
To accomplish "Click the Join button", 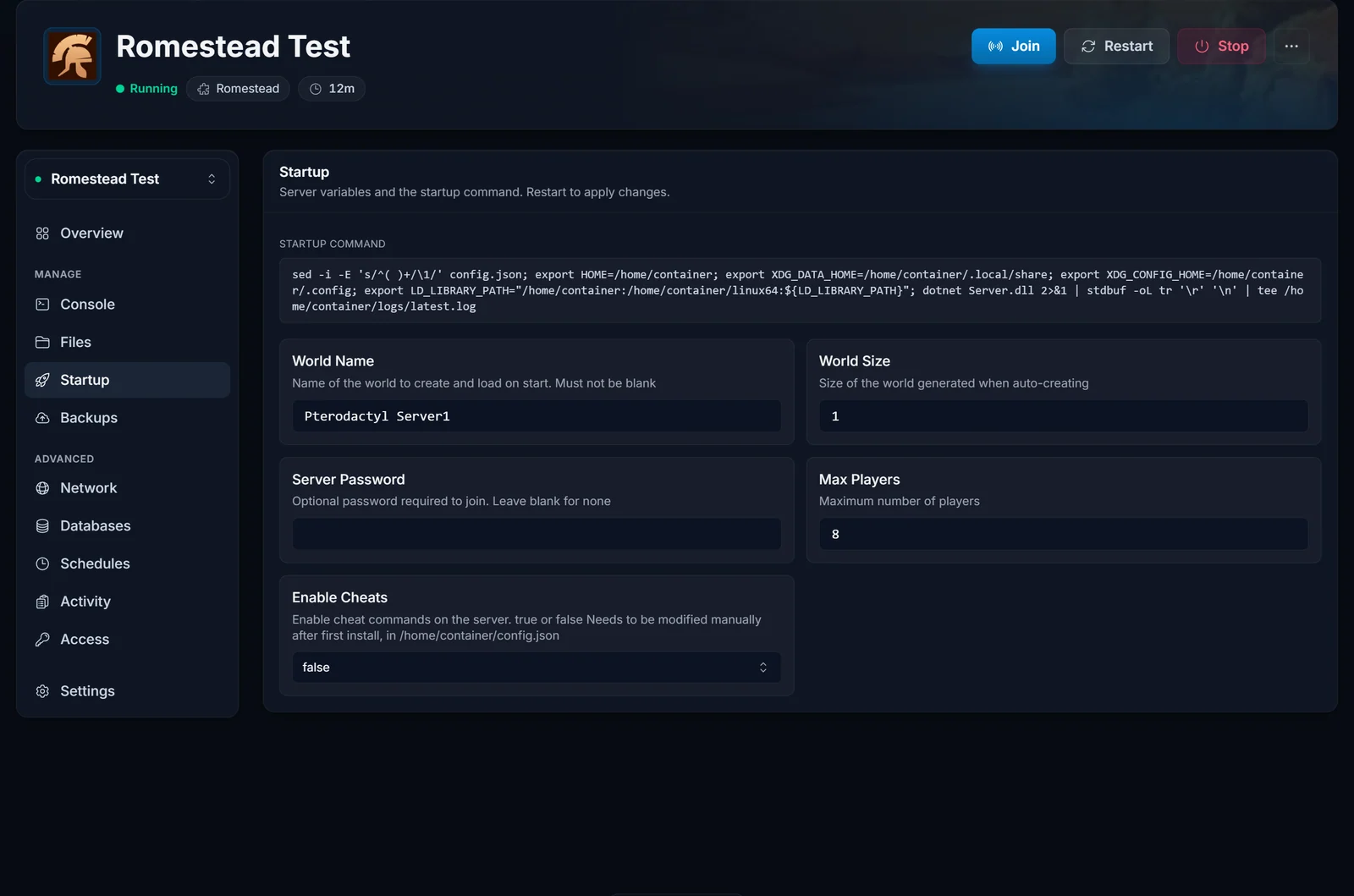I will point(1013,47).
